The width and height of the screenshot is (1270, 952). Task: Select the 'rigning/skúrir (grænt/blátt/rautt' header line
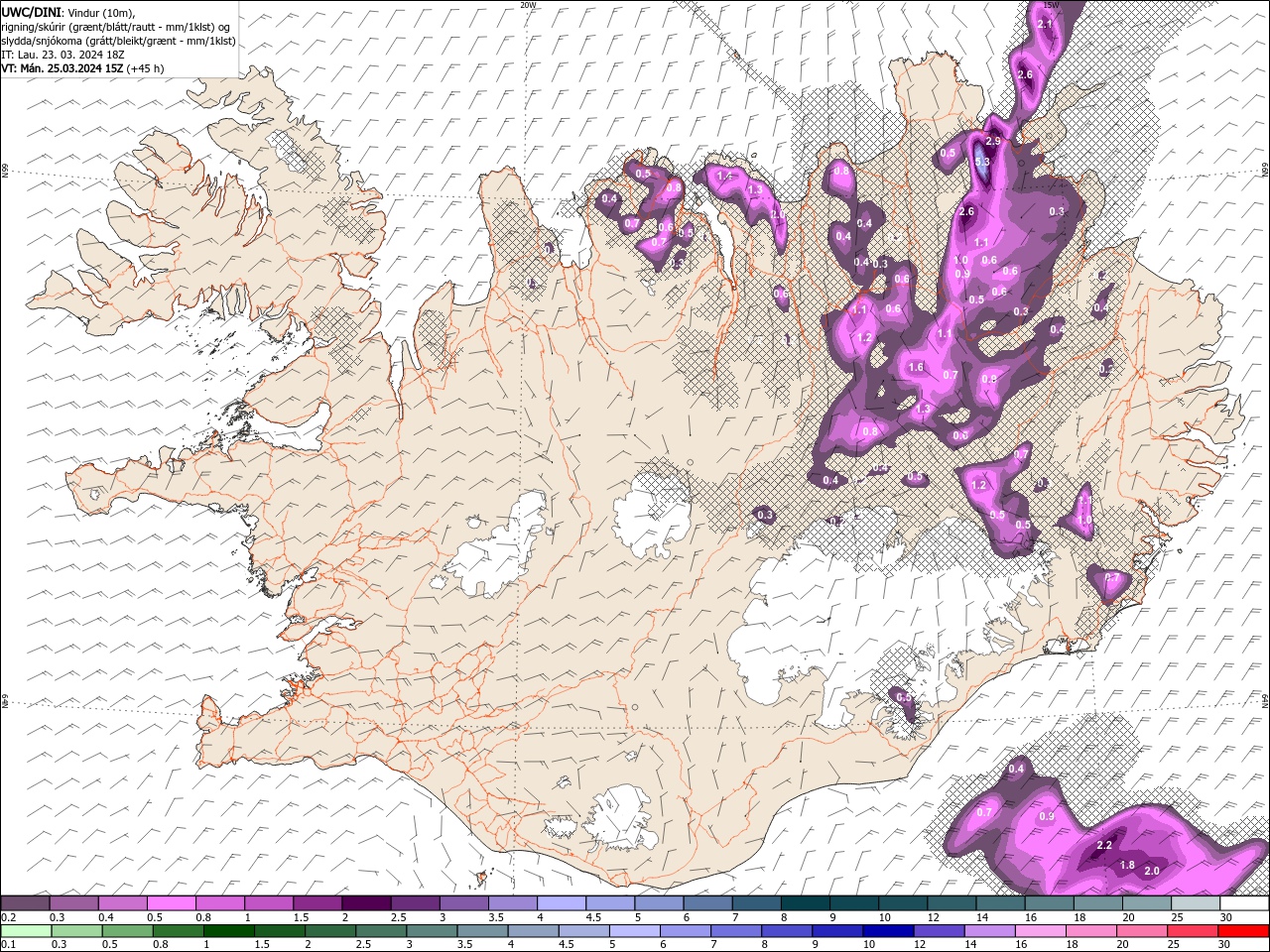115,27
